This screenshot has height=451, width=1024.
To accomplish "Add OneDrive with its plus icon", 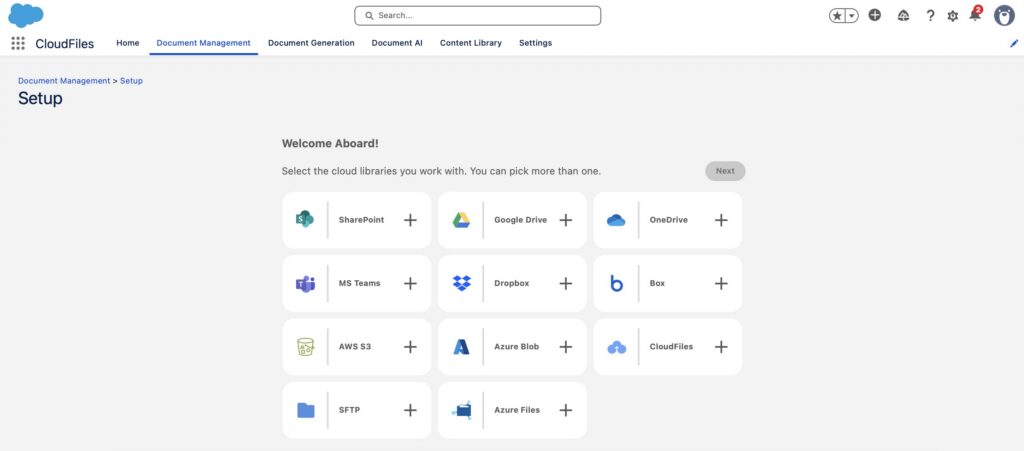I will [721, 220].
